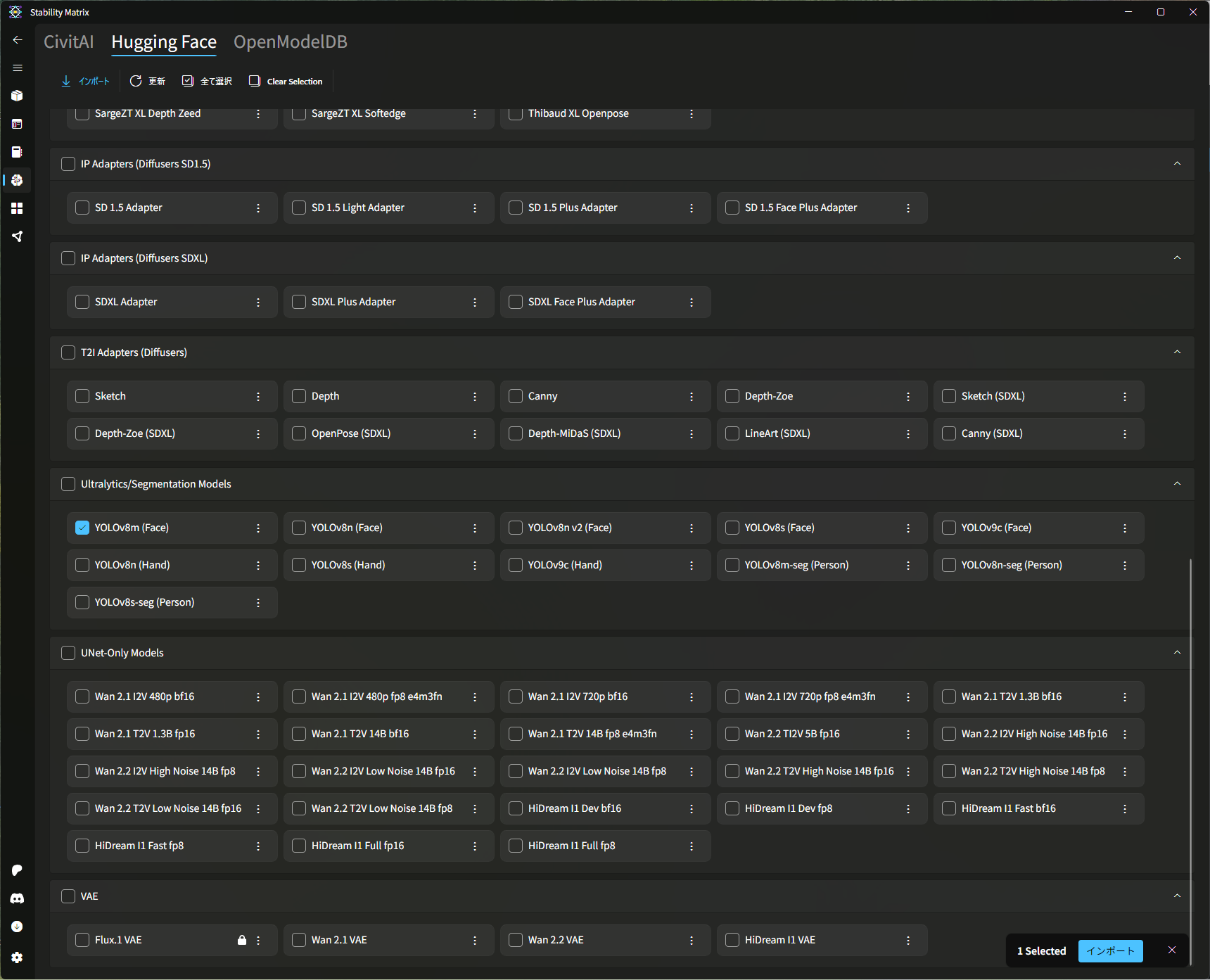Viewport: 1210px width, 980px height.
Task: Select all UNet-Only Models via header checkbox
Action: (68, 653)
